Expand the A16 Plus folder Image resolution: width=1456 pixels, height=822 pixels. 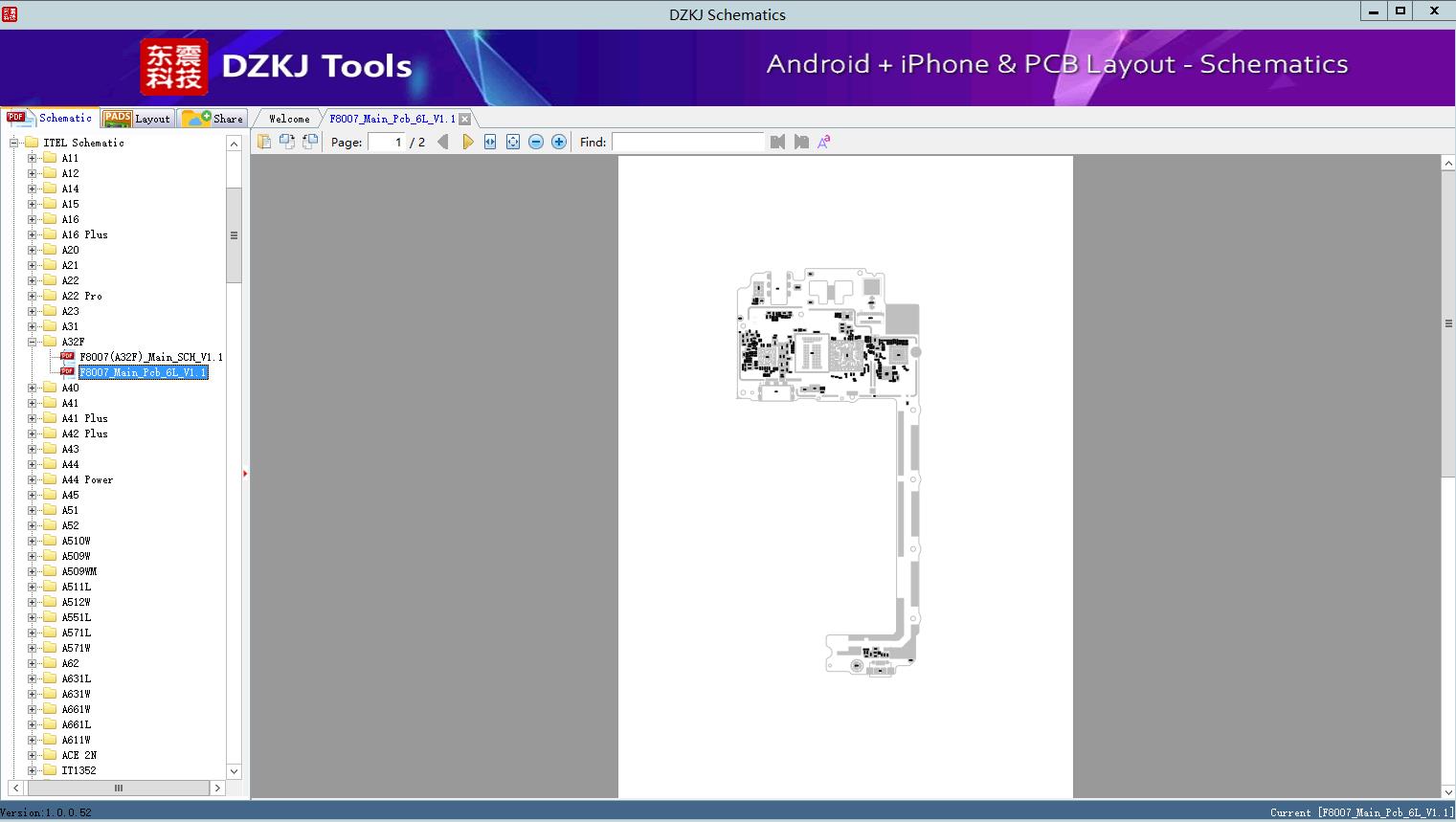33,234
